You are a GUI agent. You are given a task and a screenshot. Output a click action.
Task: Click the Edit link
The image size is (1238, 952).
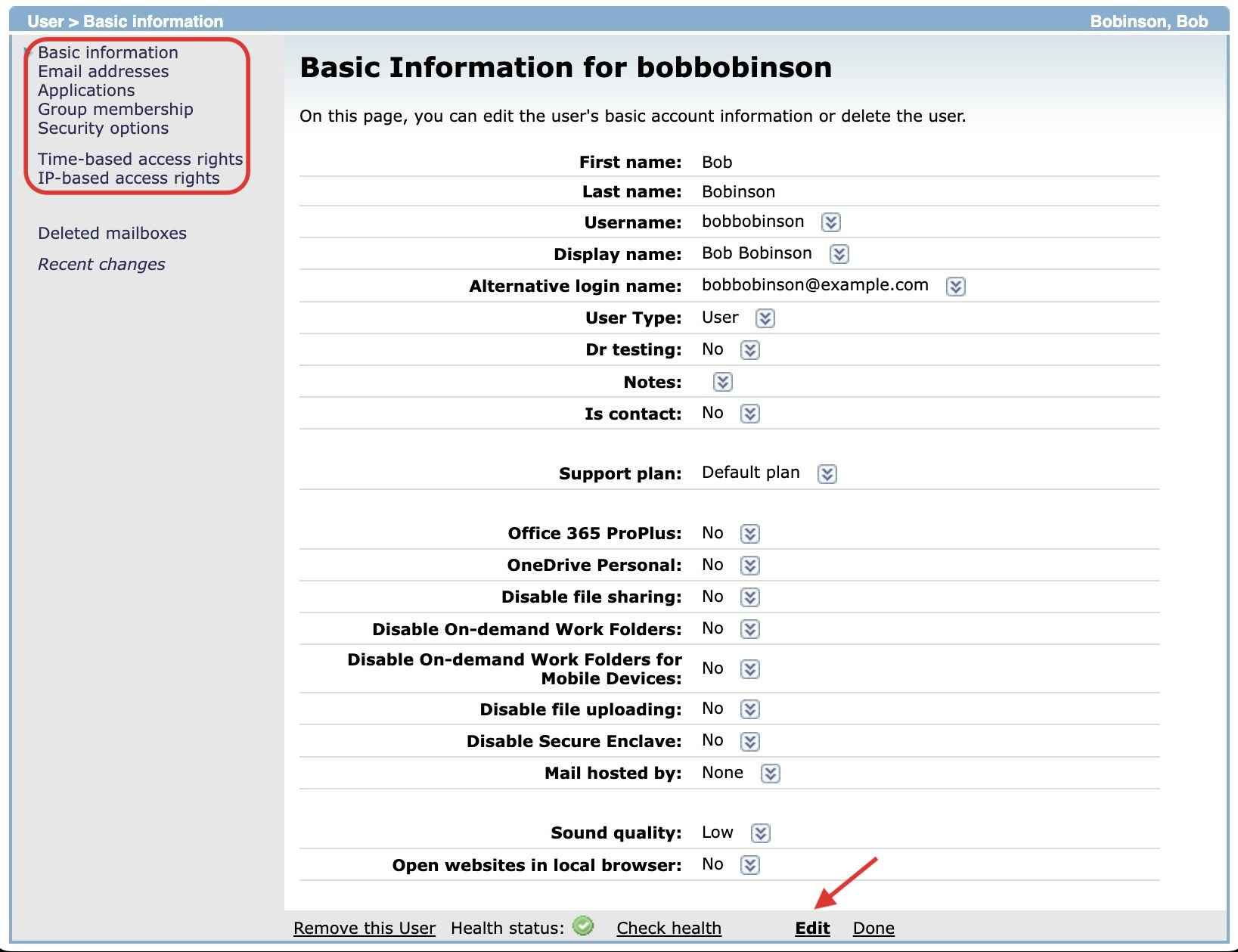point(812,928)
